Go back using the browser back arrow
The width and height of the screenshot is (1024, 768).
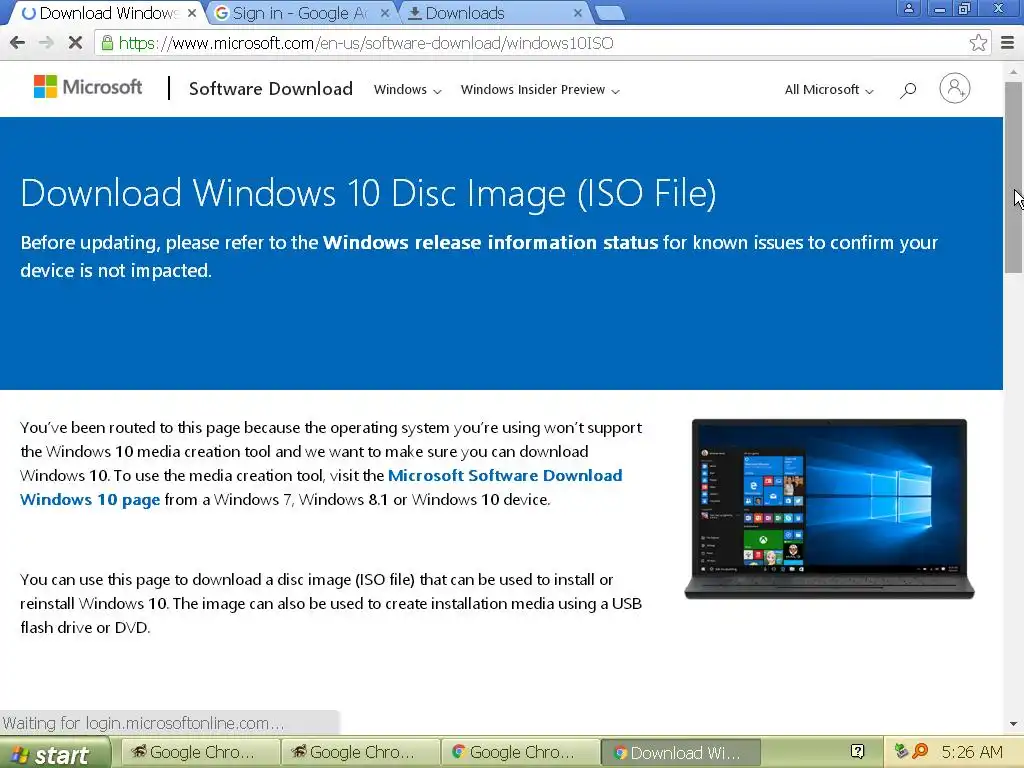(18, 43)
